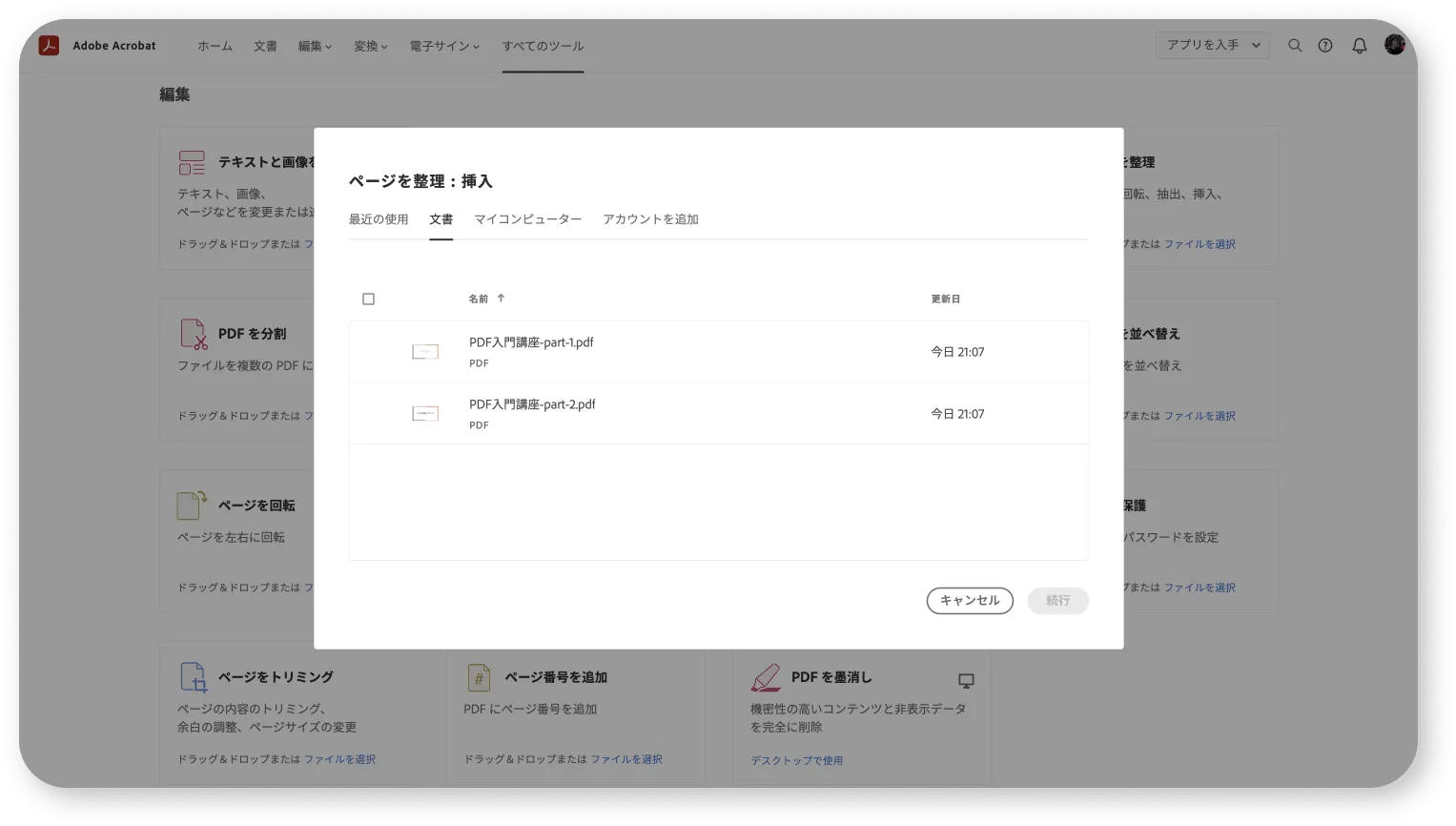Click 今日 21:07 date of part-2 file
Image resolution: width=1456 pixels, height=826 pixels.
[957, 414]
